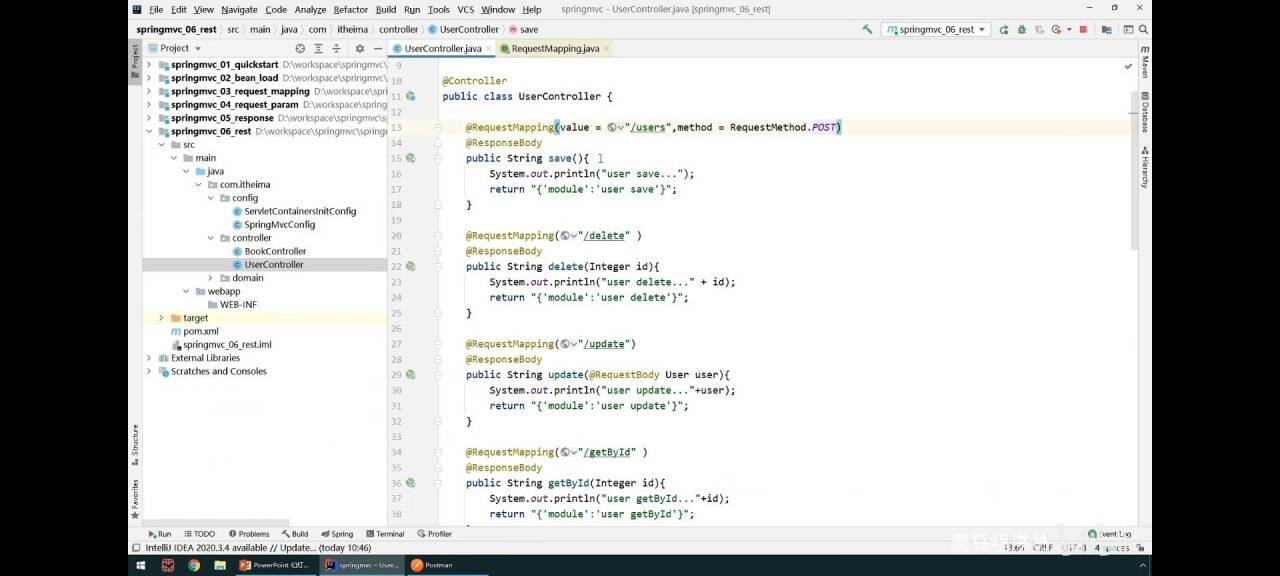
Task: Click the Rerun configuration icon in toolbar
Action: tap(1006, 30)
